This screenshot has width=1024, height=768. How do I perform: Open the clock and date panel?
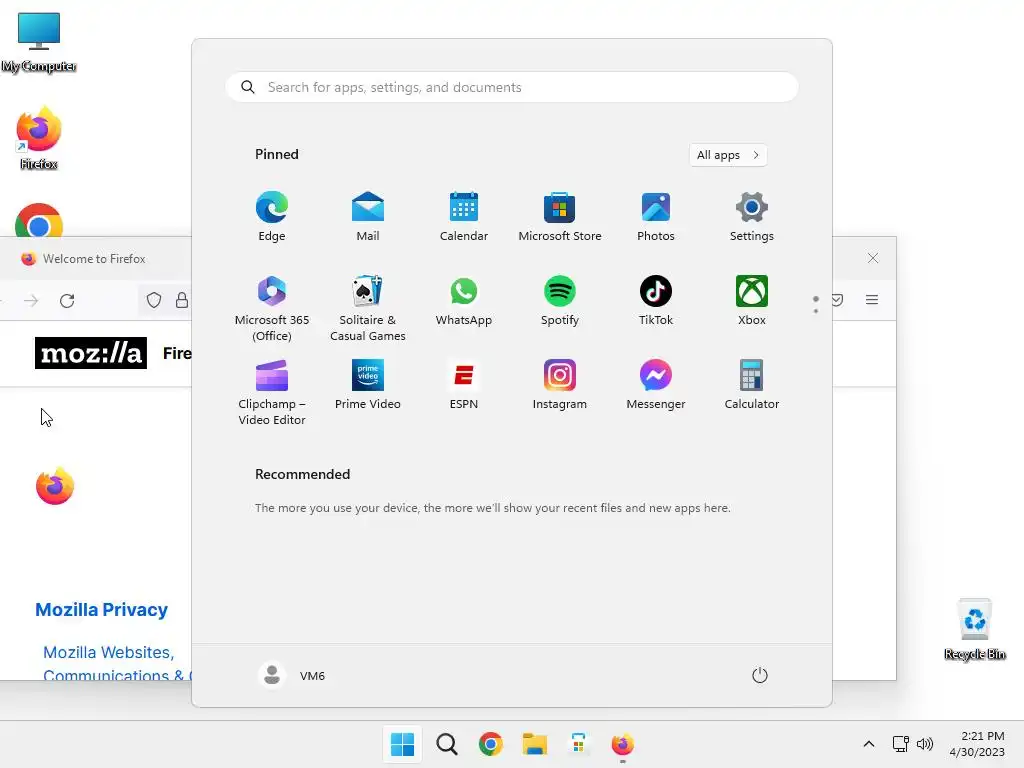pos(977,744)
